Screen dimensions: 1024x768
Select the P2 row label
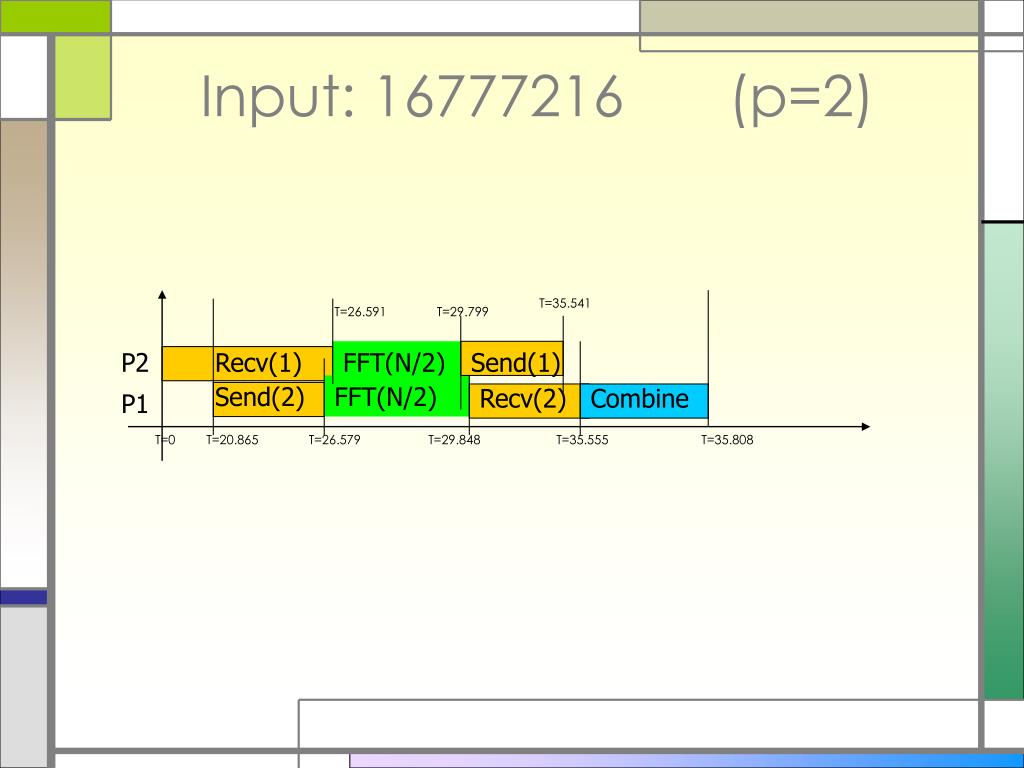(135, 363)
